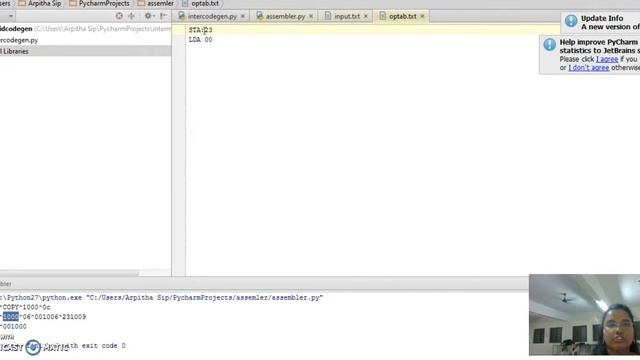The height and width of the screenshot is (360, 640).
Task: Click the 'STA 23' line in editor
Action: pos(200,30)
